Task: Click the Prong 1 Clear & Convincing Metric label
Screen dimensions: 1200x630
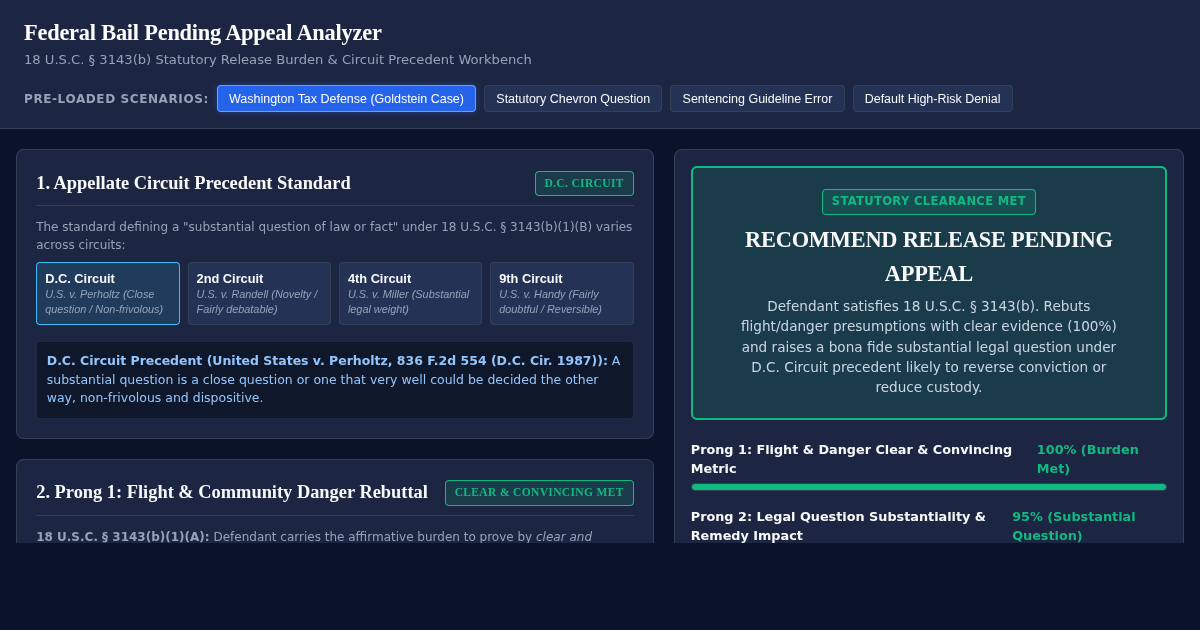Action: tap(851, 459)
